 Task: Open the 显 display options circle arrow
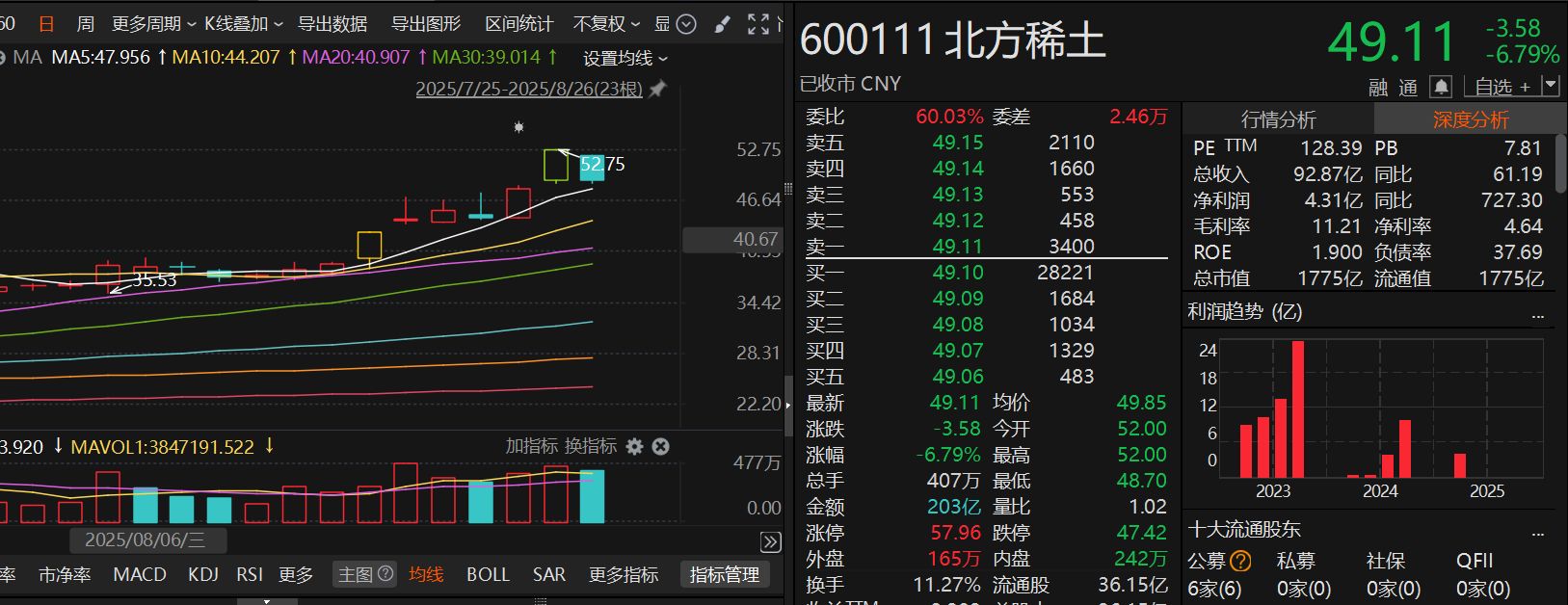point(686,24)
